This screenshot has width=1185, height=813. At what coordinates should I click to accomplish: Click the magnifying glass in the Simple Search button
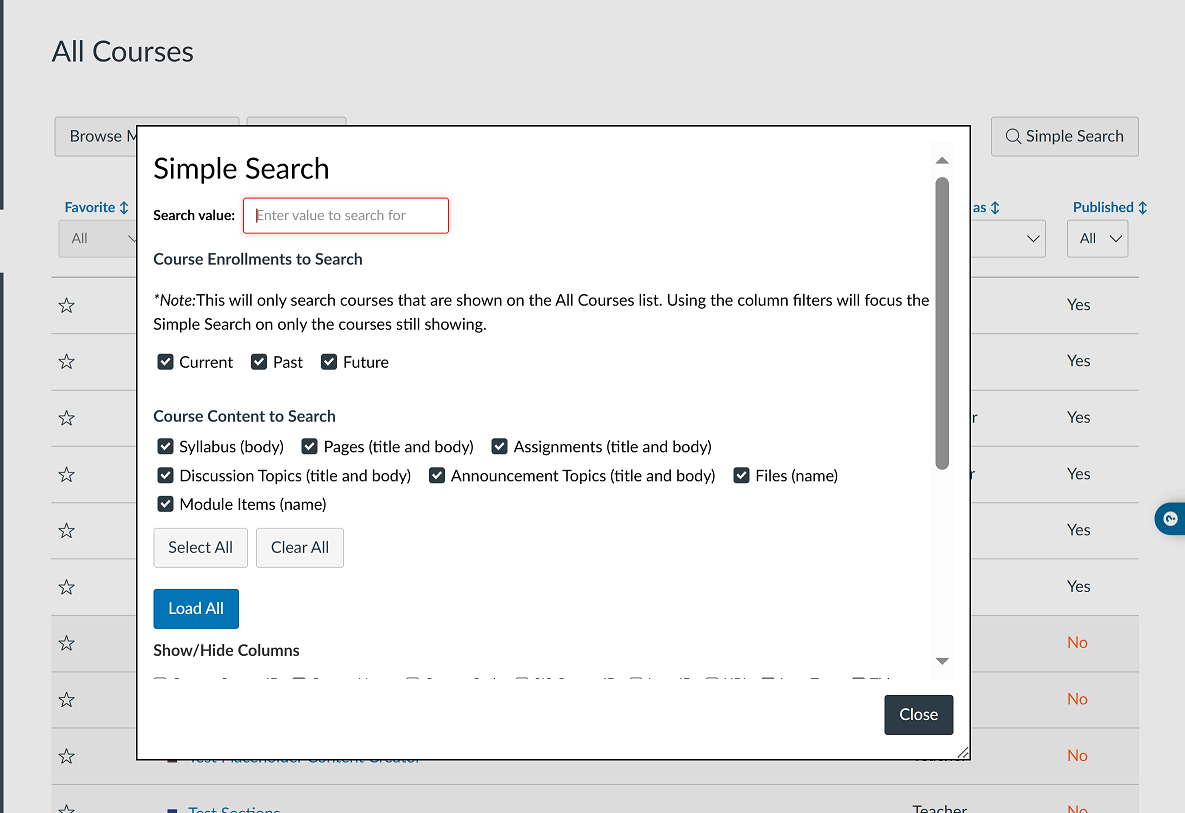tap(1014, 136)
